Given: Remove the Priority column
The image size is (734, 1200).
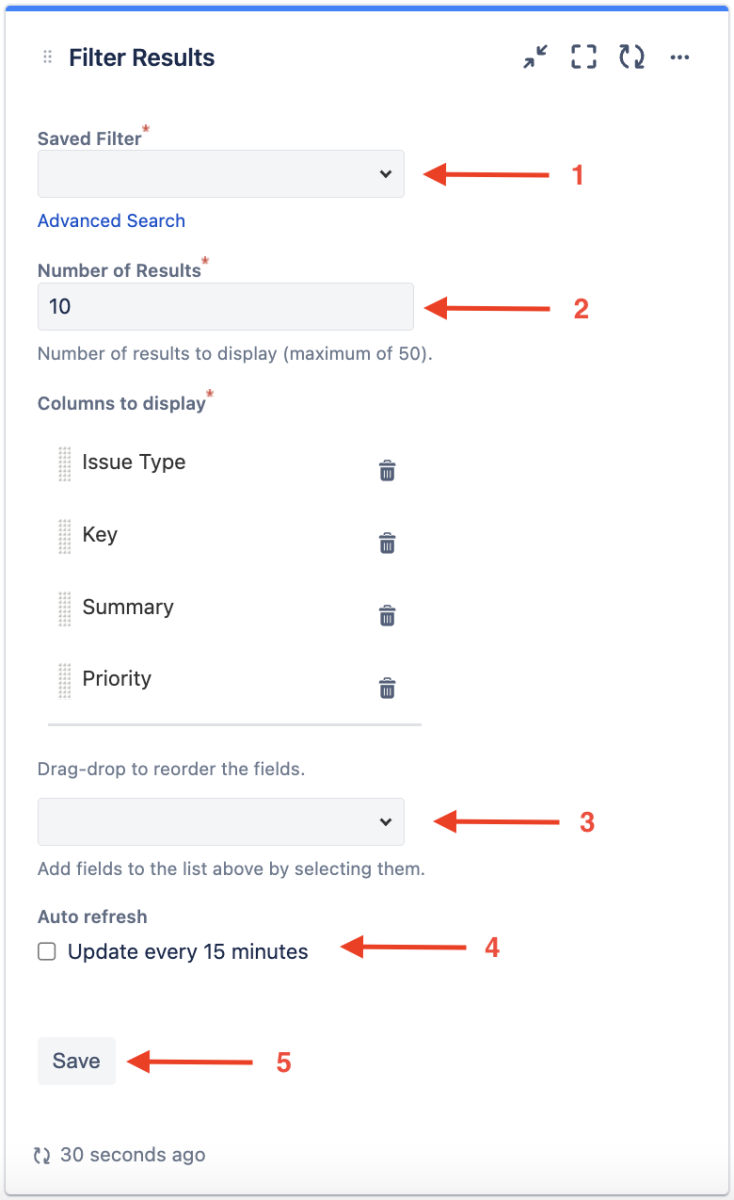Looking at the screenshot, I should (387, 688).
